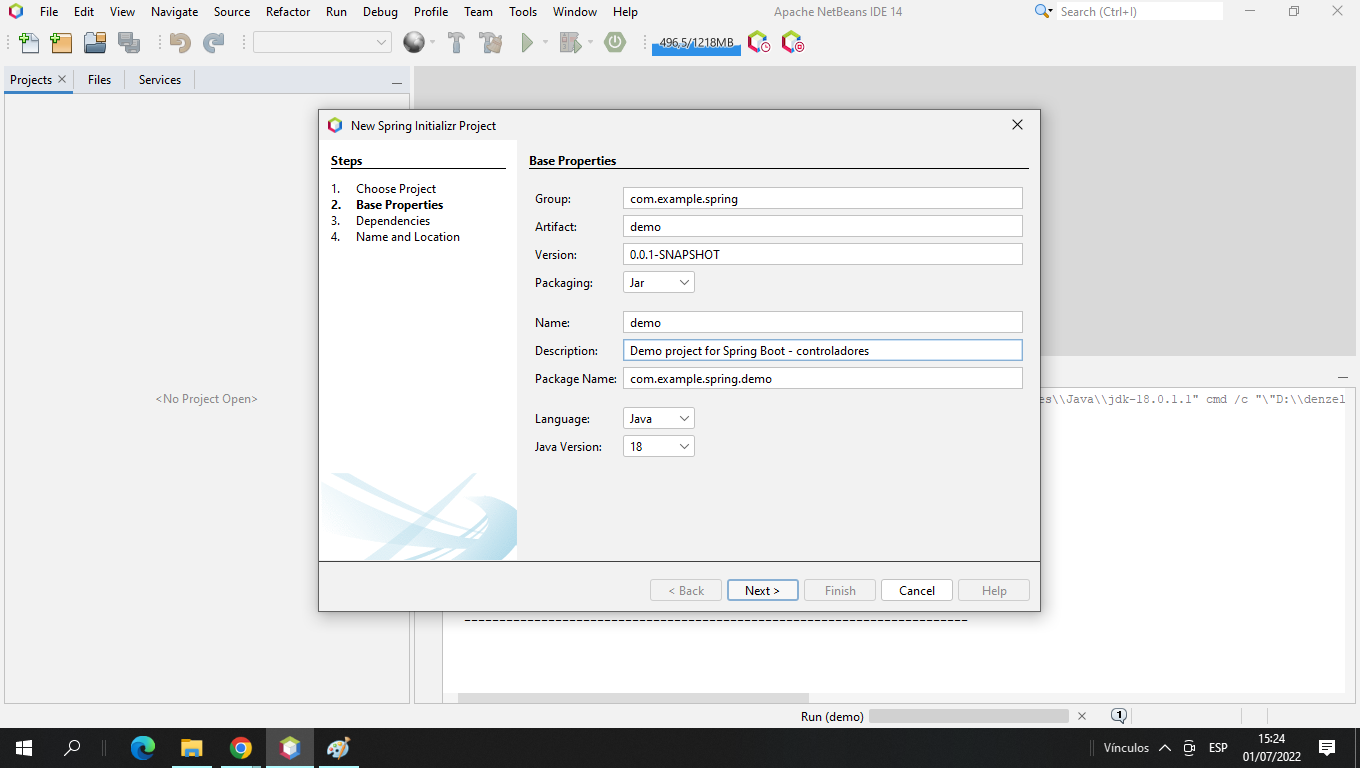Open the Windows action center
Screen dimensions: 1360x768
tap(1327, 747)
